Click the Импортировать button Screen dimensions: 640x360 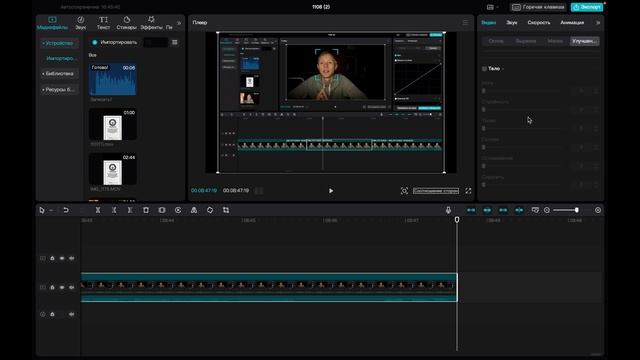pyautogui.click(x=114, y=42)
